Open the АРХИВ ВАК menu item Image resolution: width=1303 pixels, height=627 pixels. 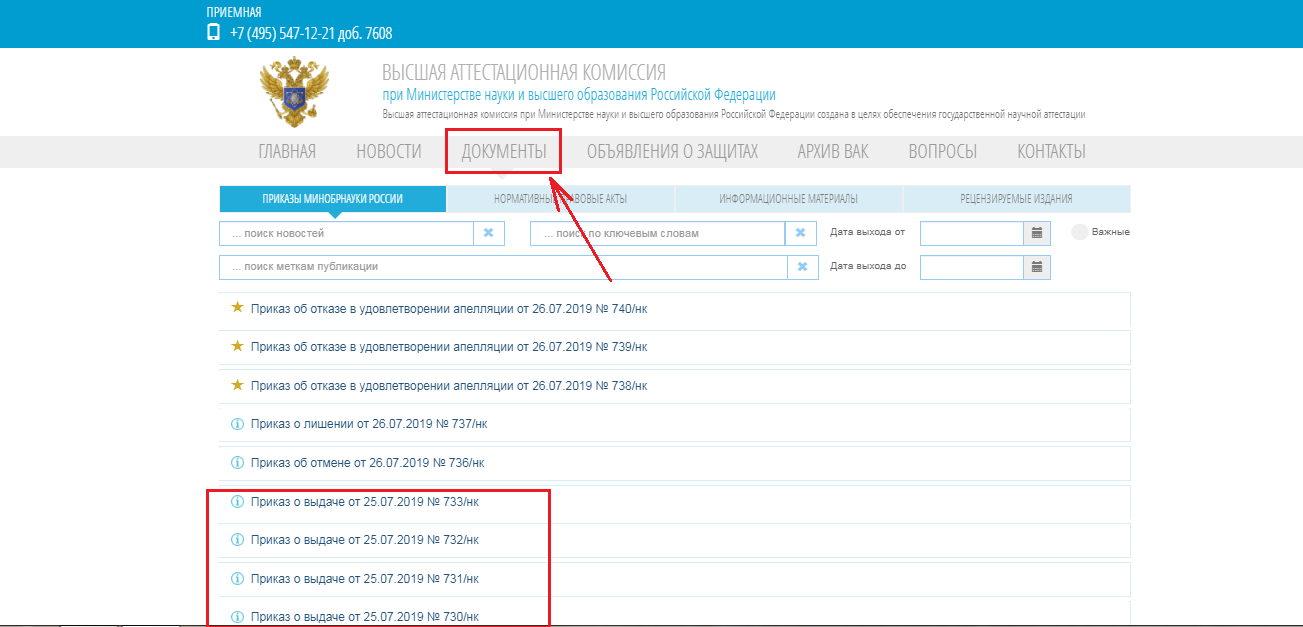pos(832,152)
